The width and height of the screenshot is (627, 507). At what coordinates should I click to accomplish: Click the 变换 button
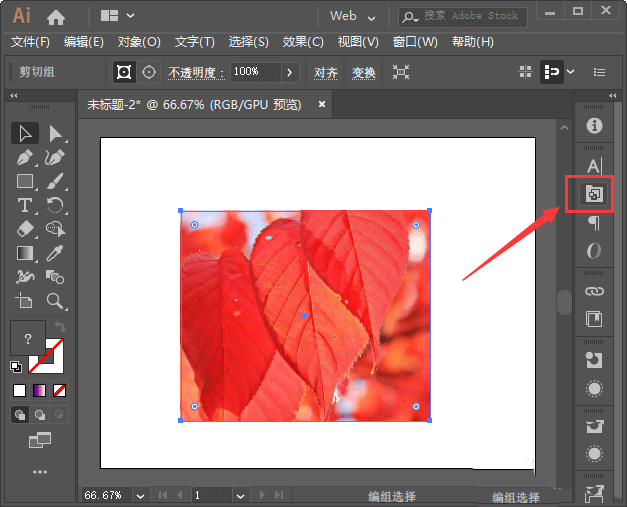click(x=364, y=72)
